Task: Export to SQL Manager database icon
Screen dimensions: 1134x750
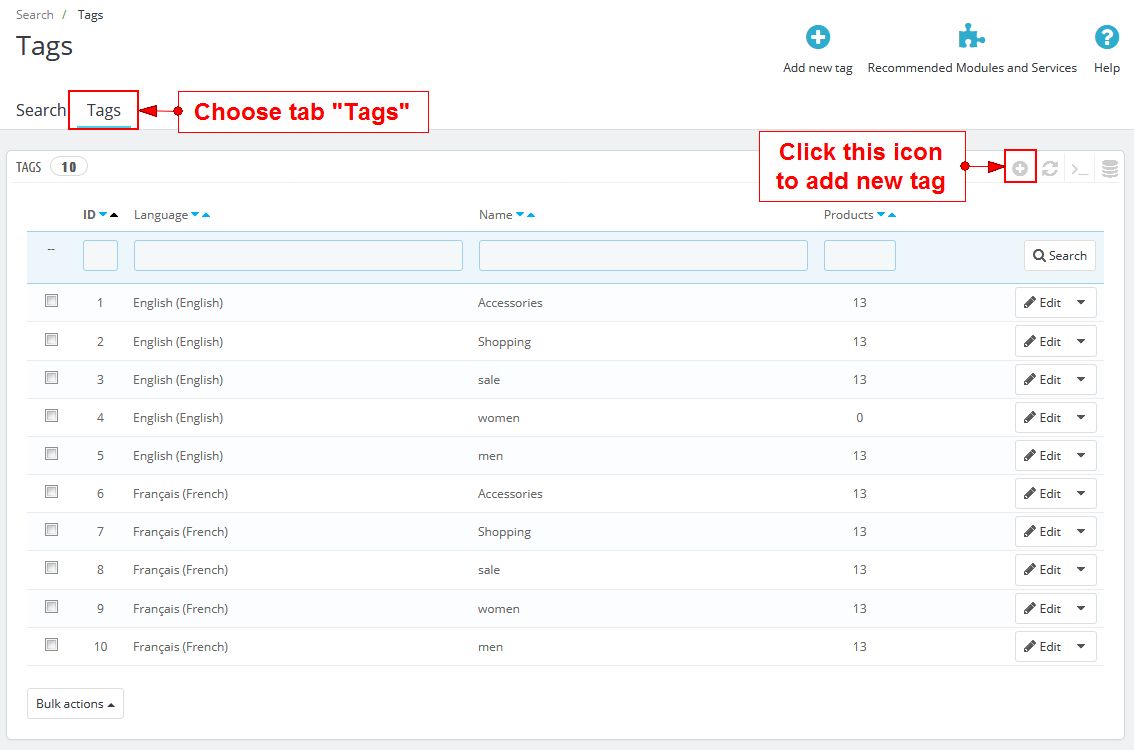Action: 1109,169
